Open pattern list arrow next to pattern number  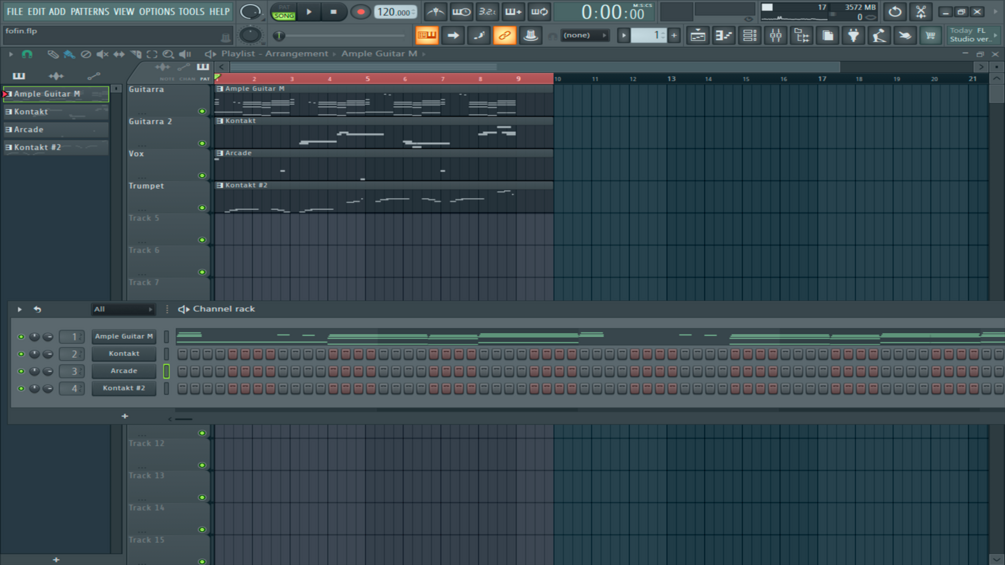(x=623, y=35)
